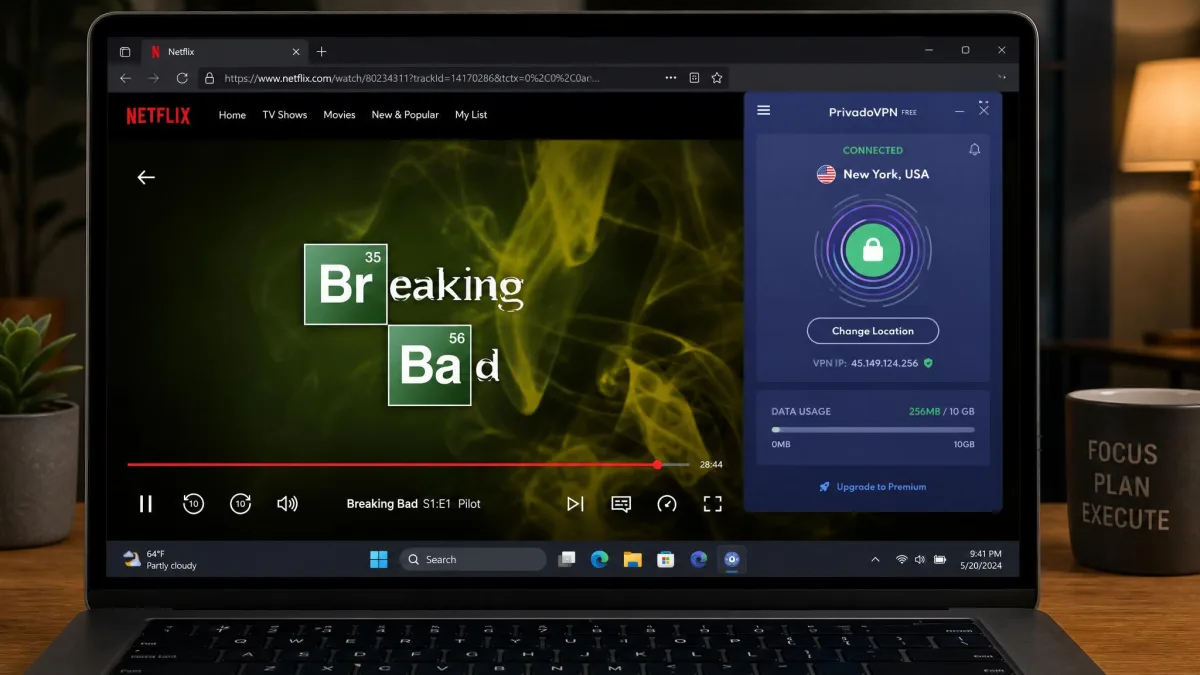Open Wi-Fi network settings in tray
1200x675 pixels.
click(x=901, y=560)
